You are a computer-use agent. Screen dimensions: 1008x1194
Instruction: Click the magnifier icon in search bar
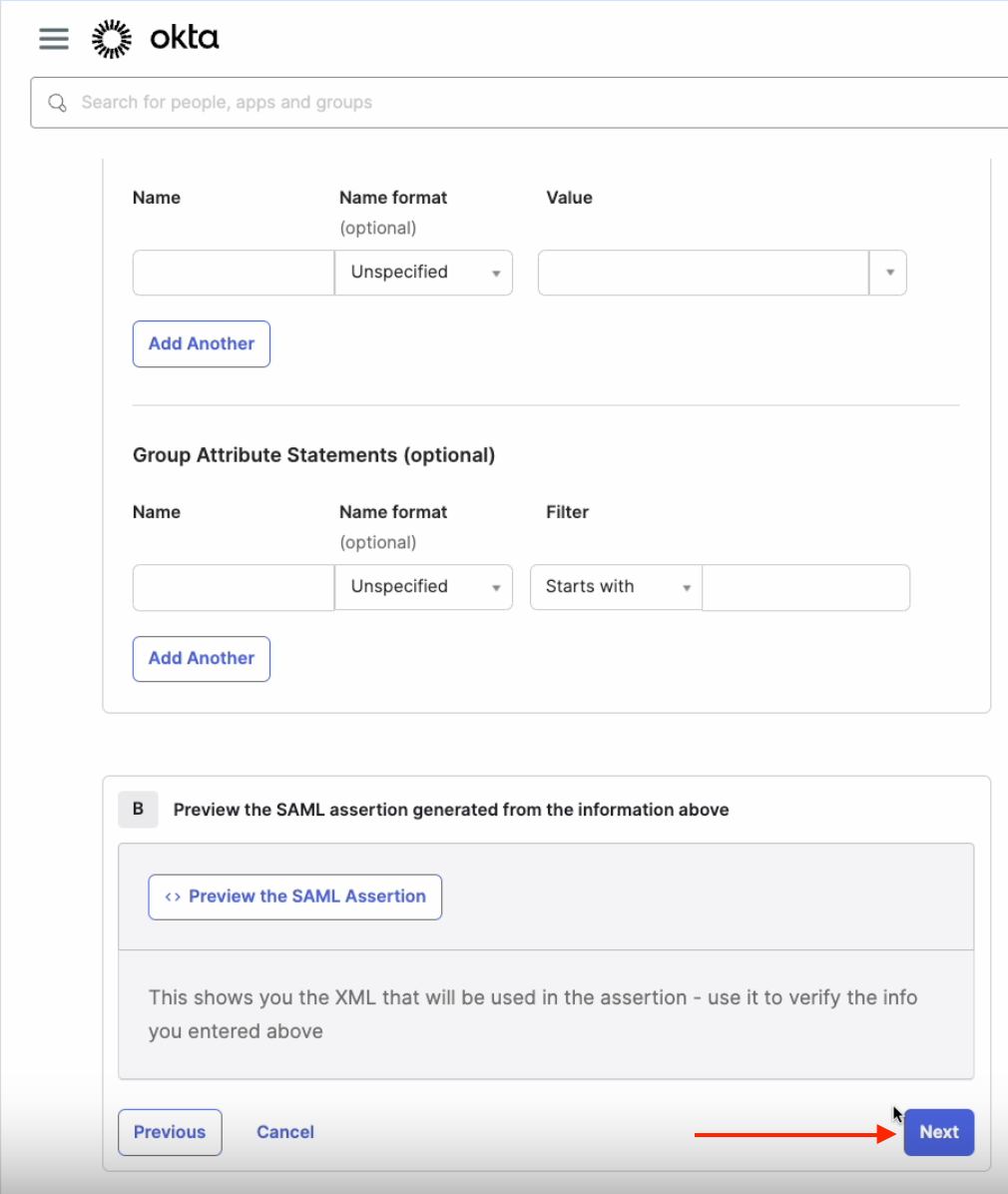(x=58, y=103)
